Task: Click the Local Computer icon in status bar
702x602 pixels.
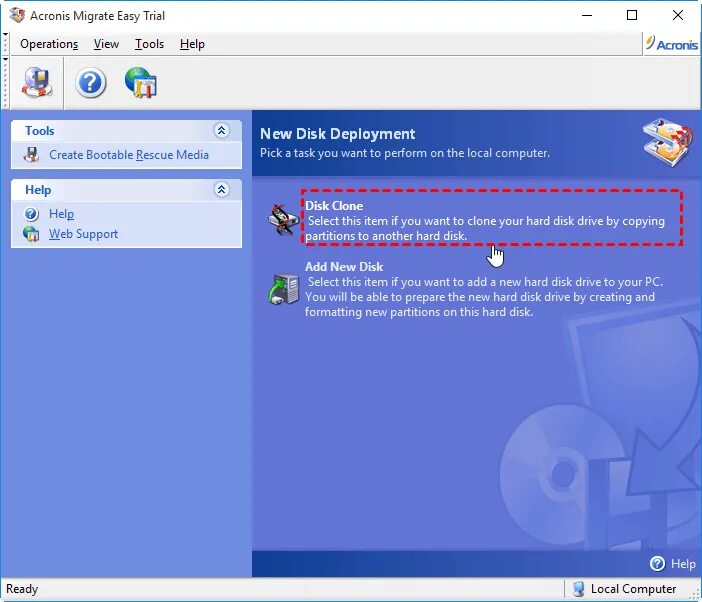Action: pyautogui.click(x=578, y=589)
